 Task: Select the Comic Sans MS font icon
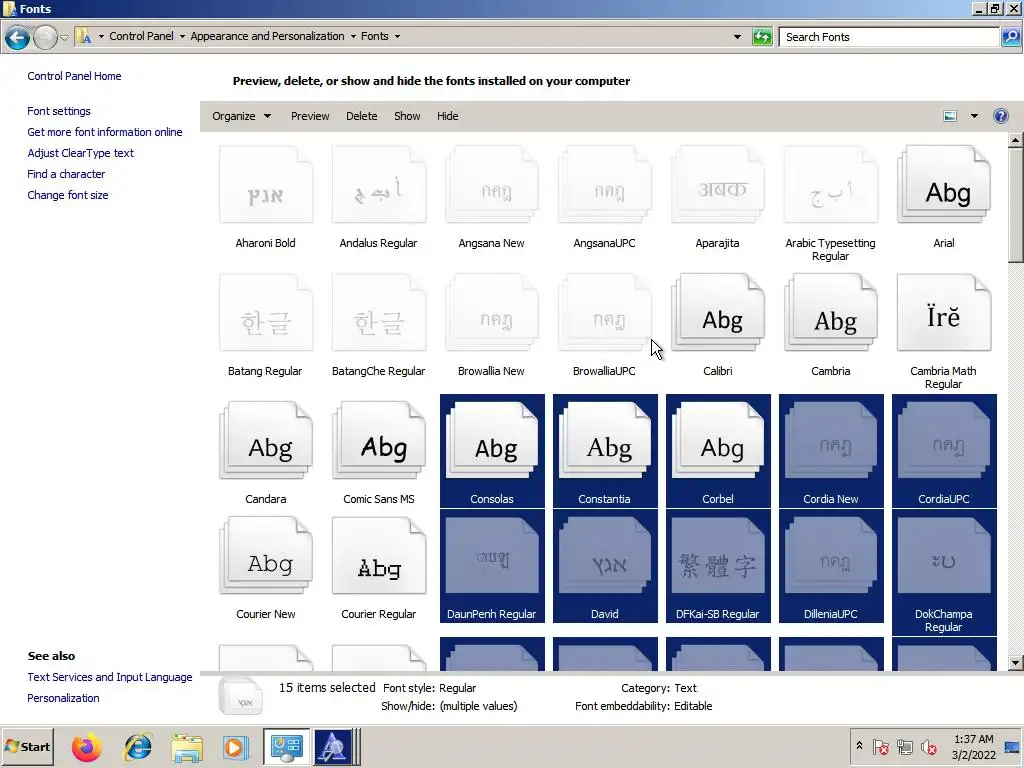pos(379,441)
